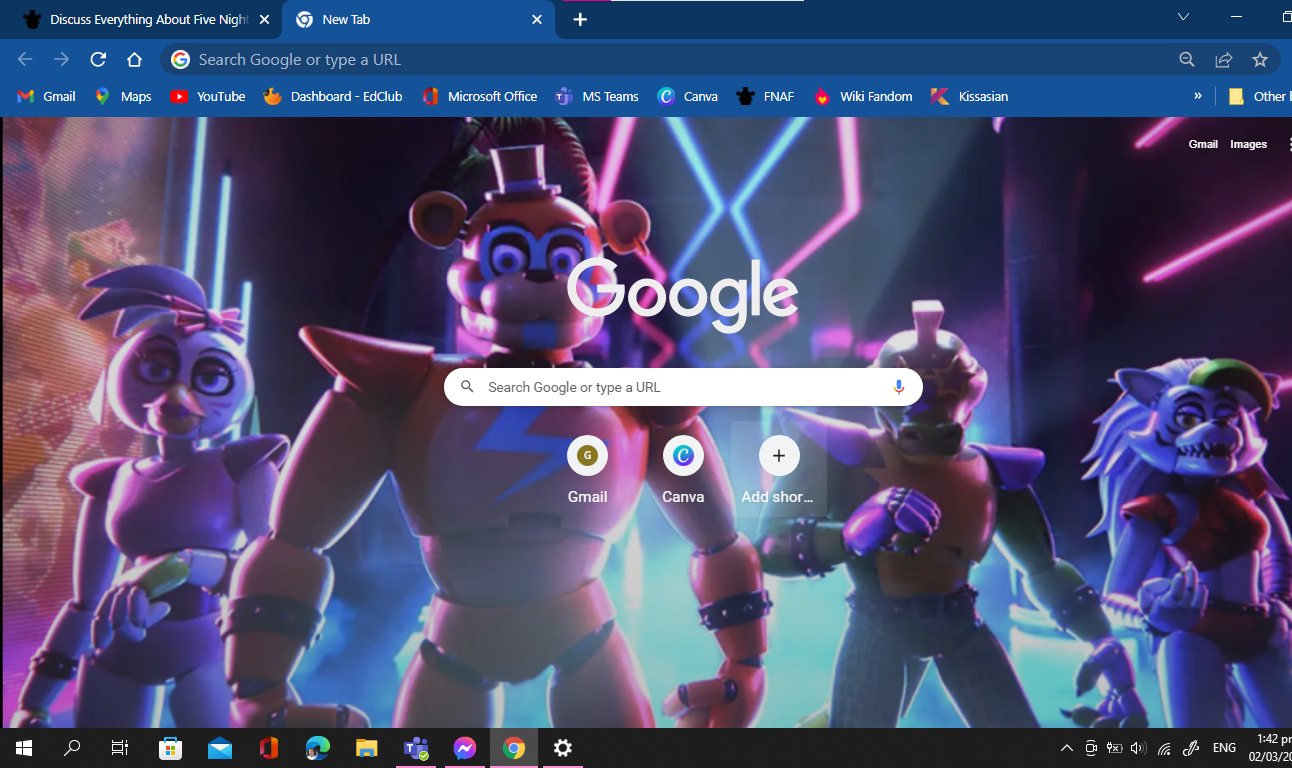Close the New Tab tab
Screen dimensions: 1292x768
coord(537,19)
